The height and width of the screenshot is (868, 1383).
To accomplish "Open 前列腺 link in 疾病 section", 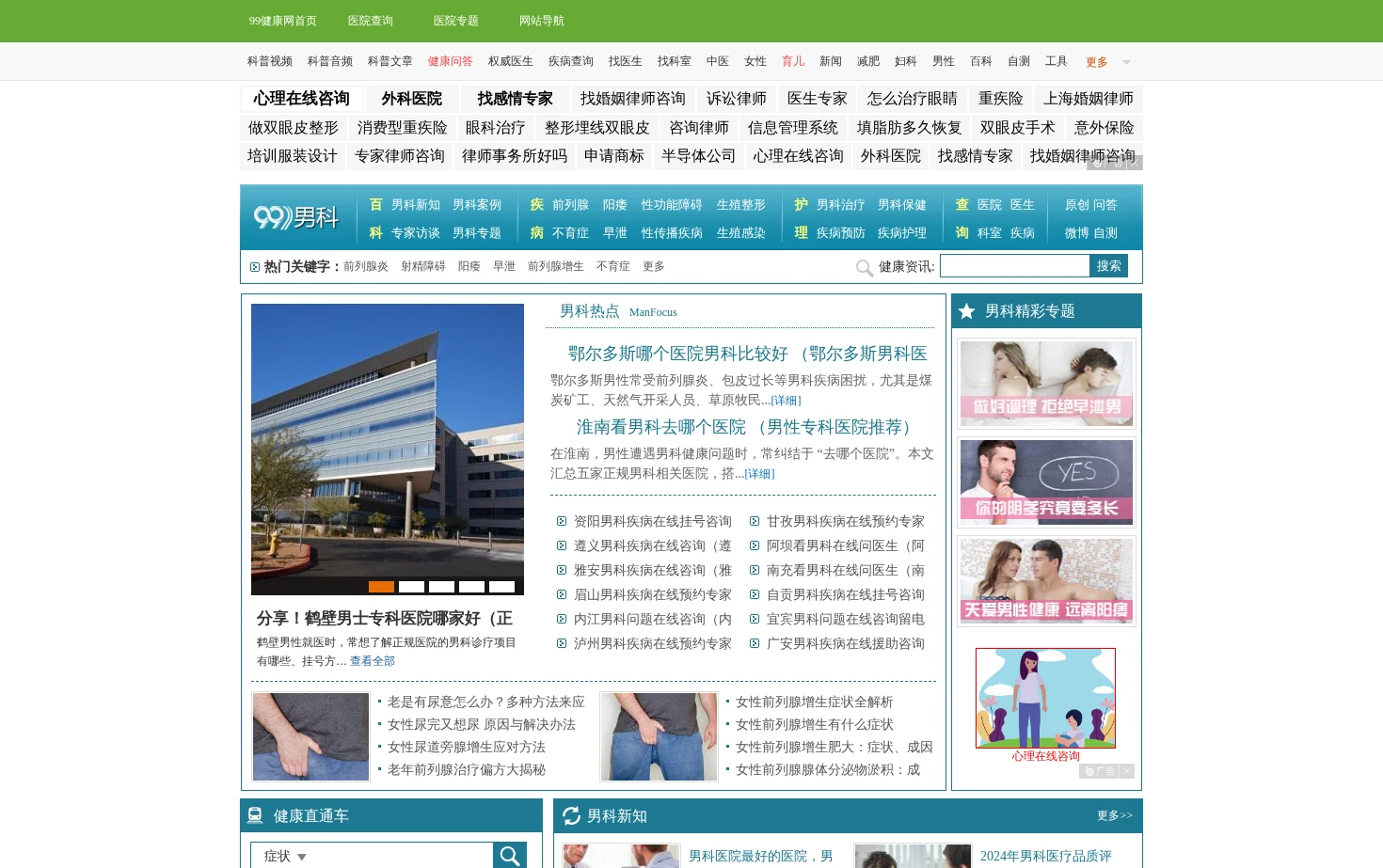I will (x=570, y=205).
